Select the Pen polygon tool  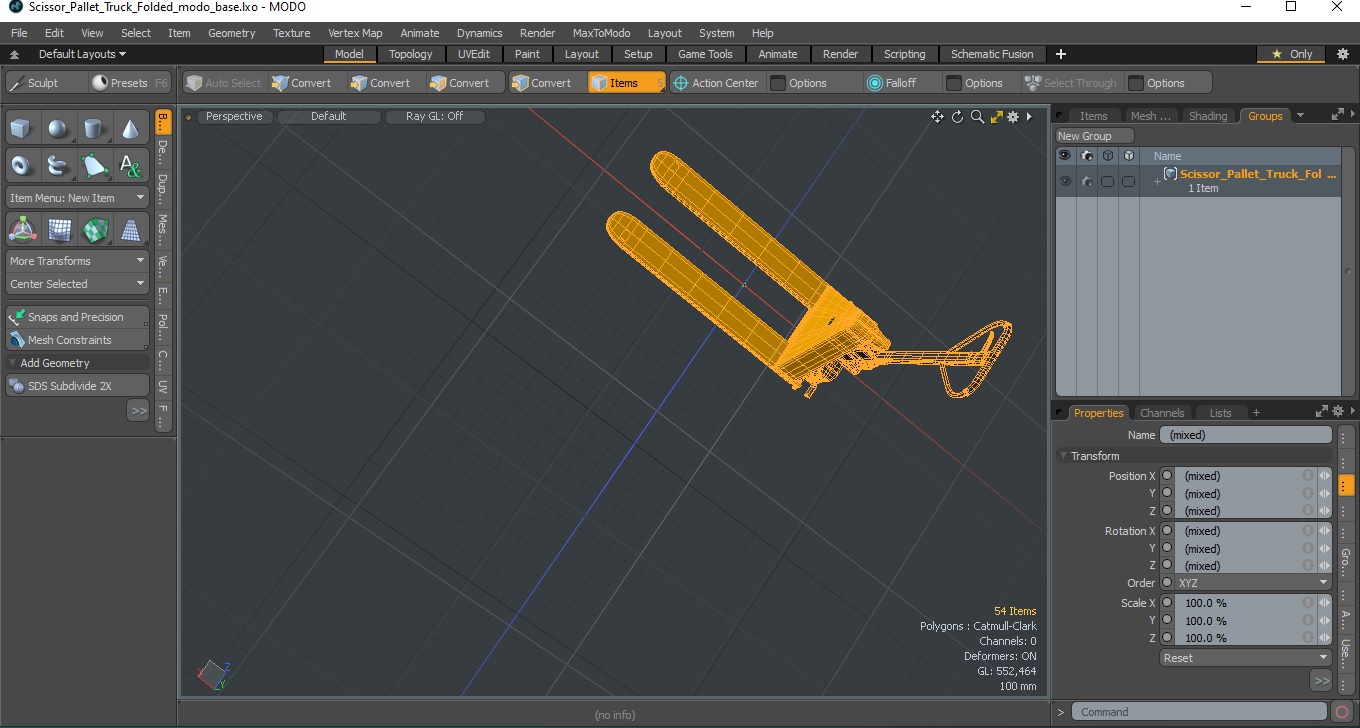click(94, 165)
